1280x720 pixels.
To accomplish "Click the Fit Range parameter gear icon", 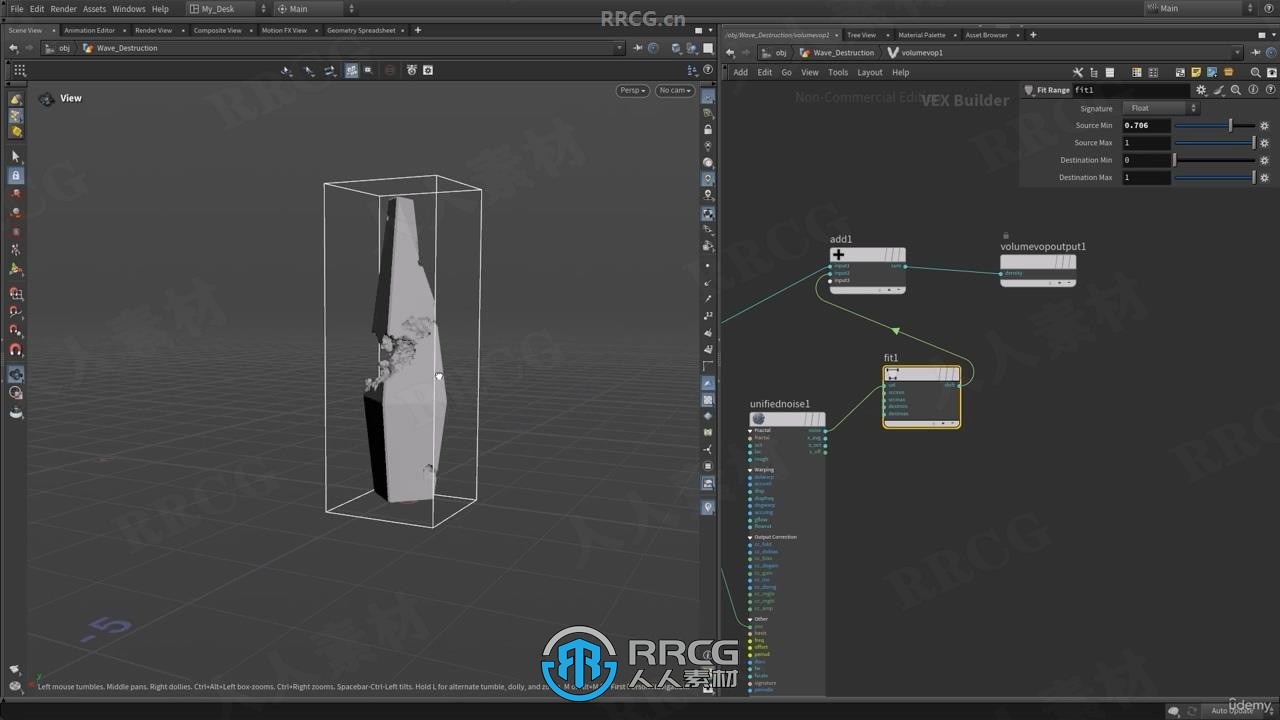I will (x=1201, y=90).
